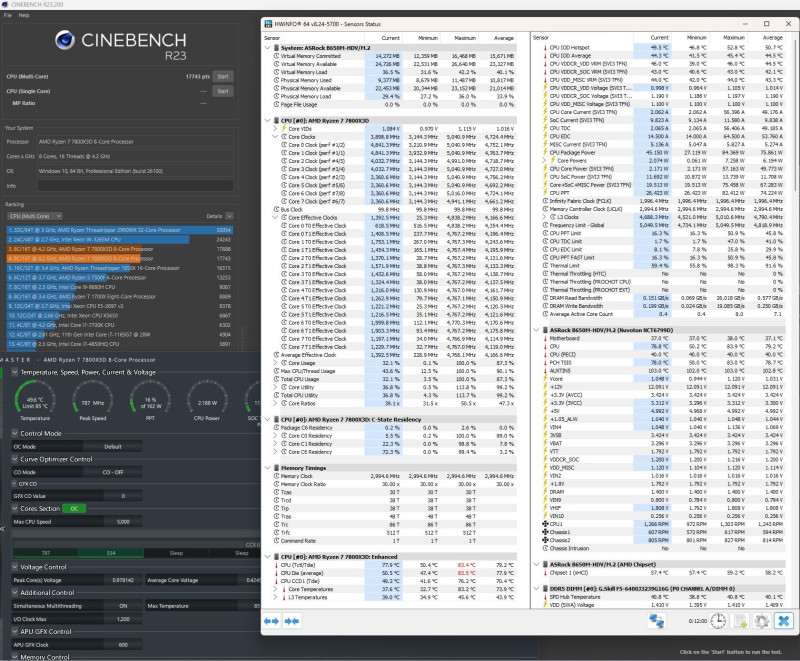Collapse the Memory Timings group
The height and width of the screenshot is (661, 800).
click(x=267, y=468)
